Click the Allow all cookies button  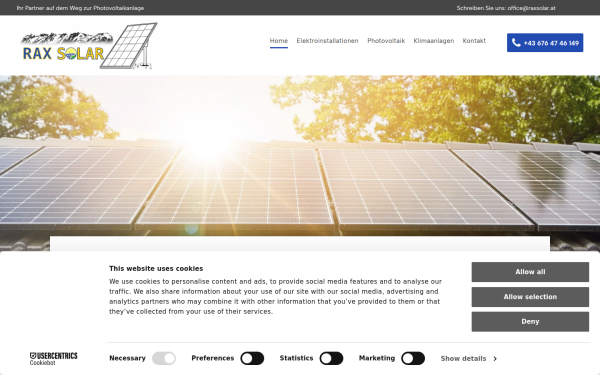(x=530, y=272)
